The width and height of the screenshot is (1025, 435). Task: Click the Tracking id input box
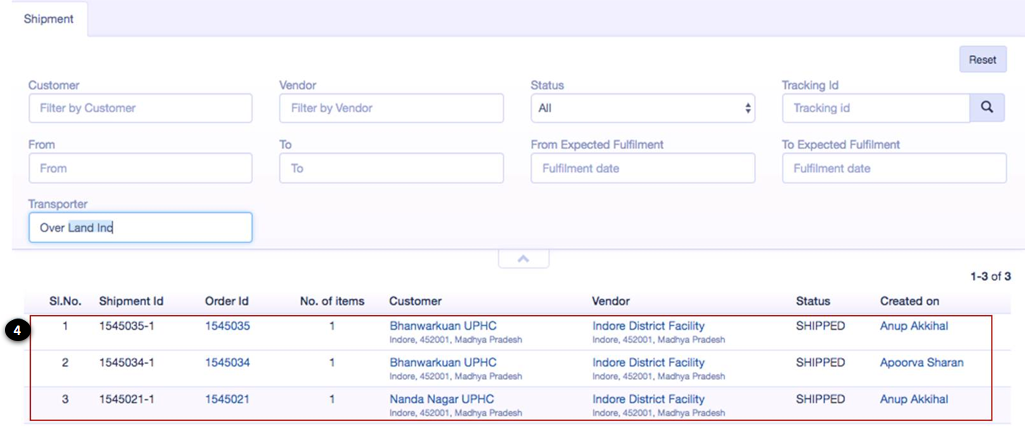click(876, 108)
